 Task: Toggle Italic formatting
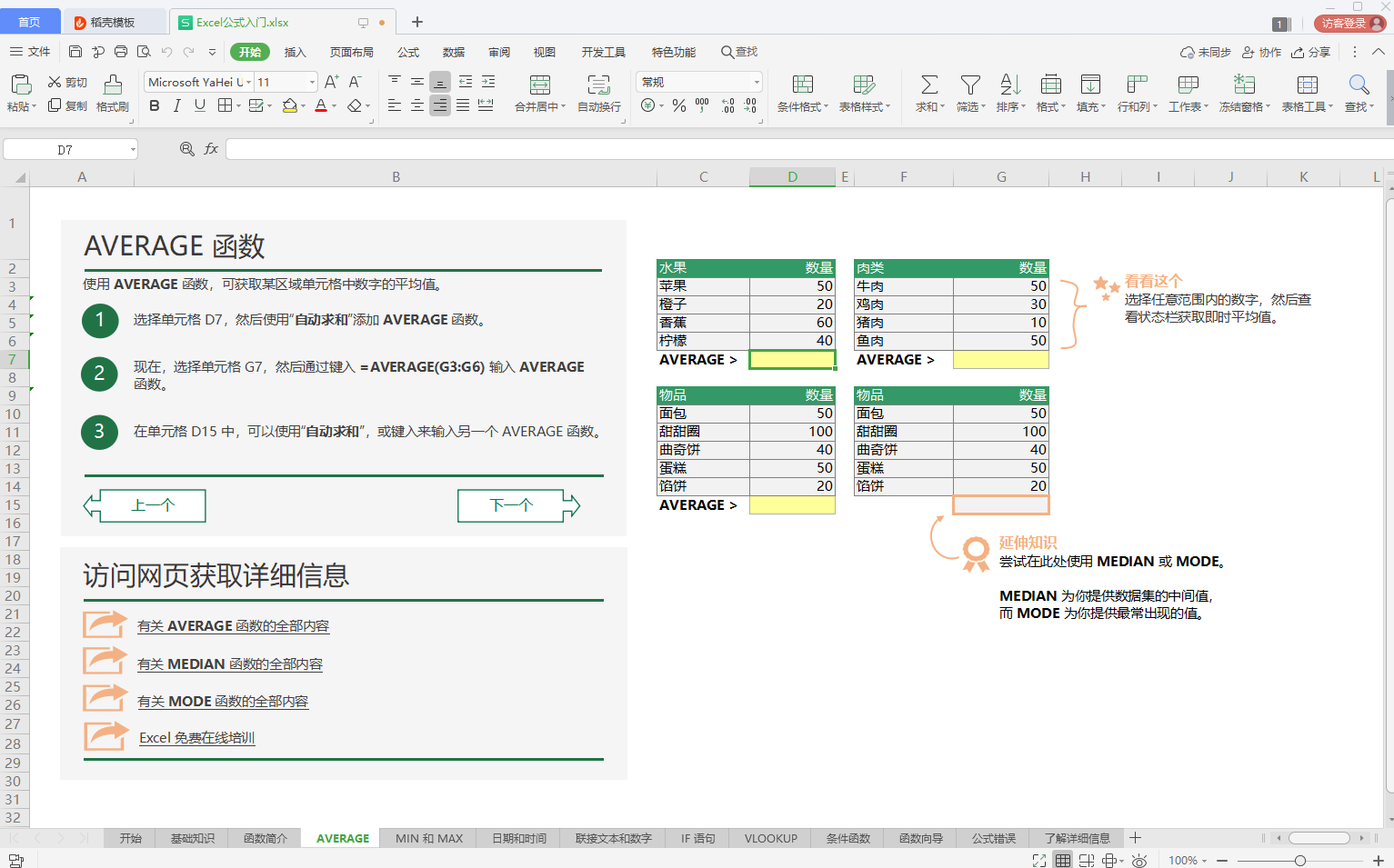[177, 105]
